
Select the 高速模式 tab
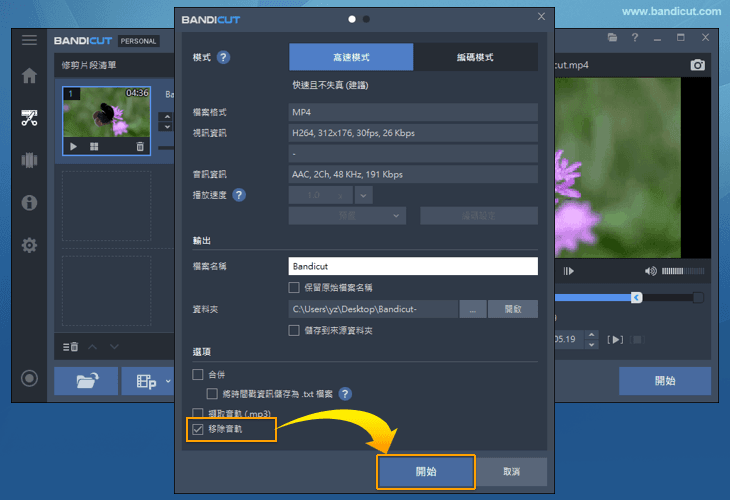coord(351,57)
